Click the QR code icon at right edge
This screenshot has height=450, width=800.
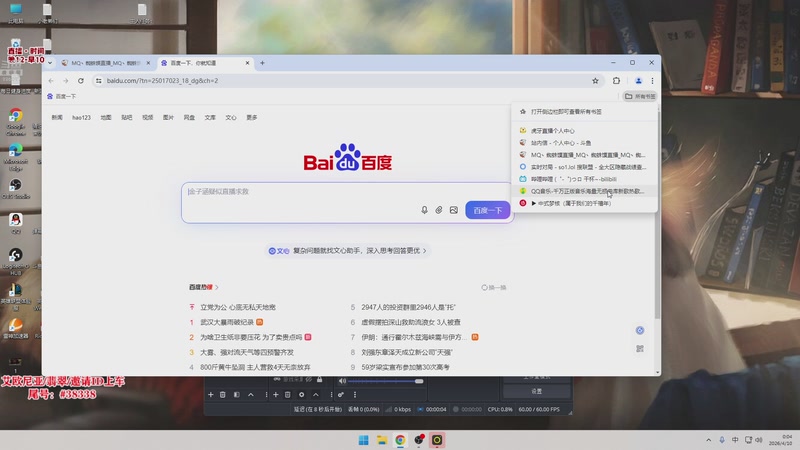point(640,348)
